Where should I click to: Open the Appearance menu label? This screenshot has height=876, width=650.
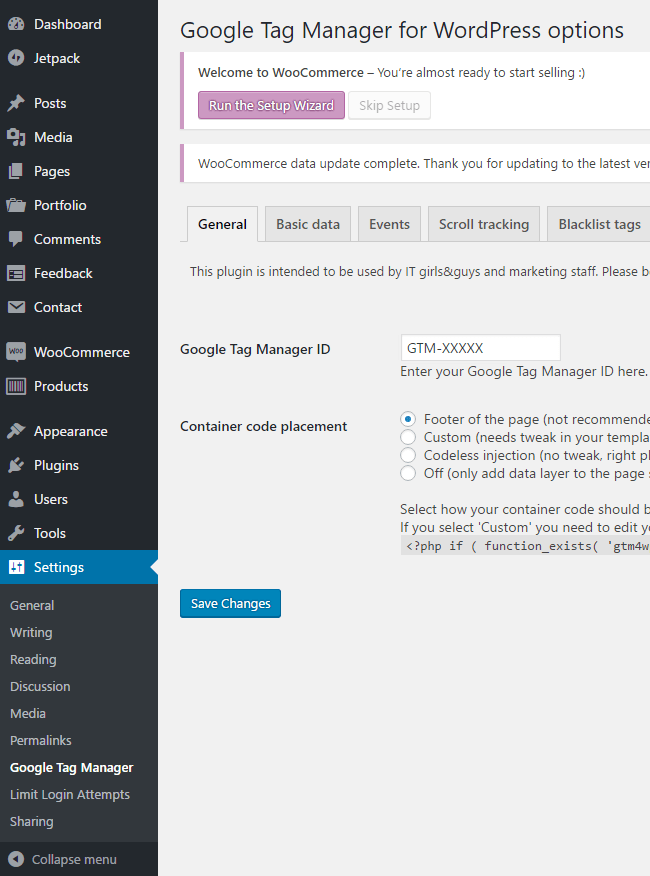(70, 431)
